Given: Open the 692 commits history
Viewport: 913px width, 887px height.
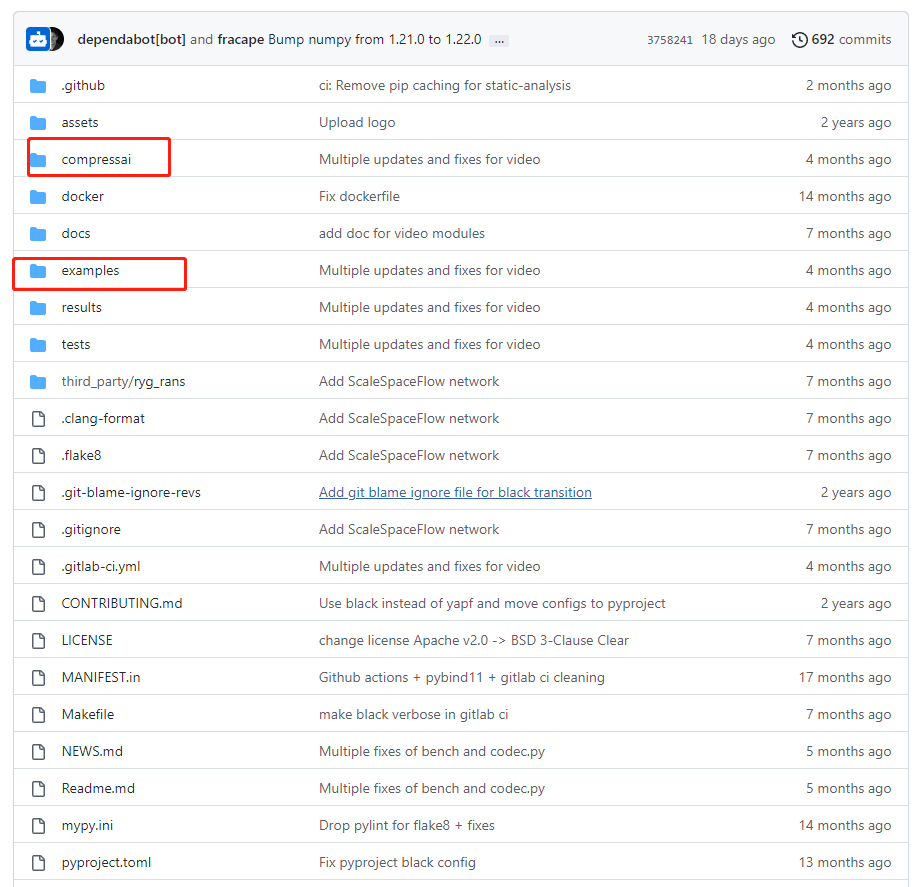Looking at the screenshot, I should tap(851, 39).
